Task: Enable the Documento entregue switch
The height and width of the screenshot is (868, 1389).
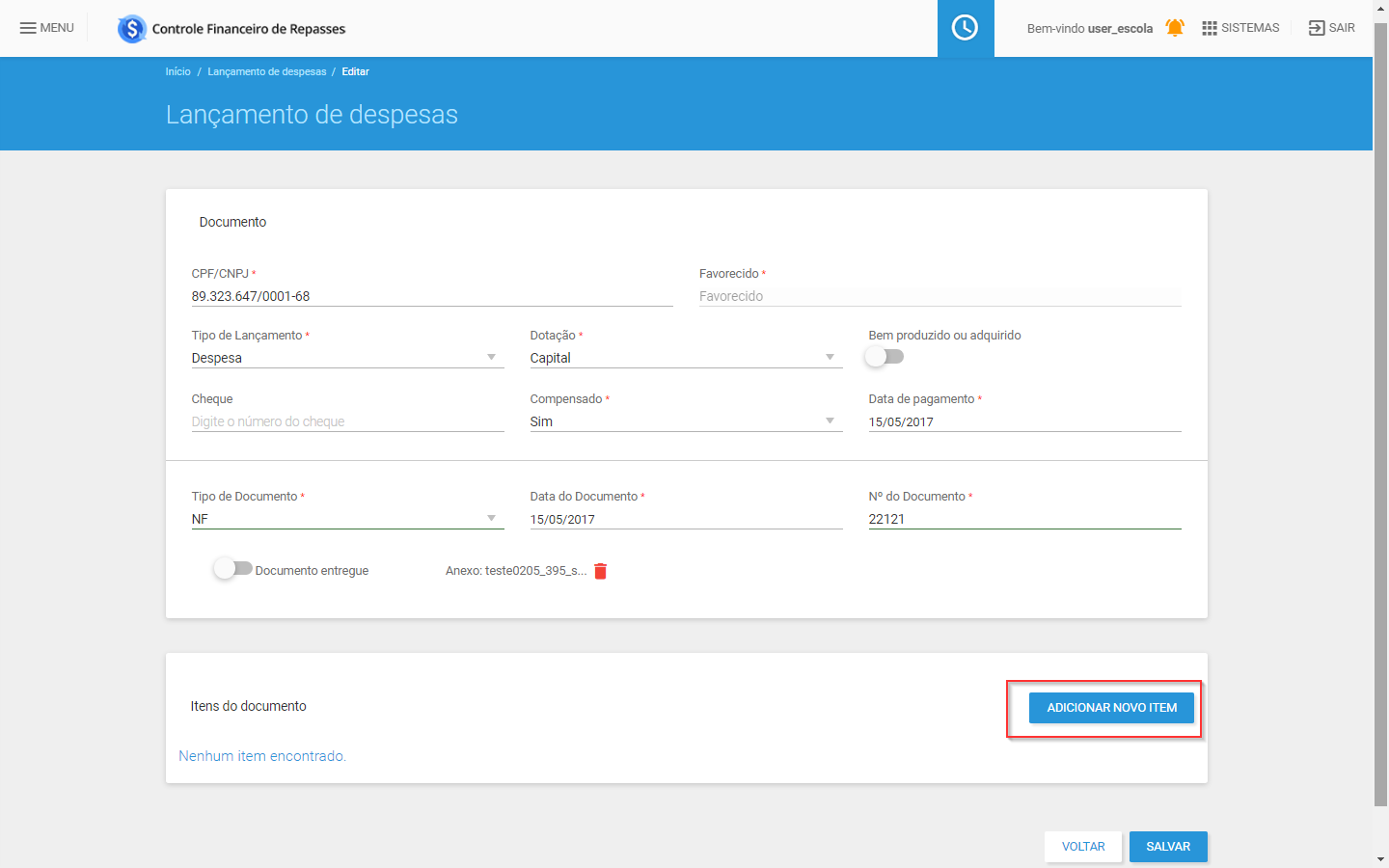Action: (x=232, y=569)
